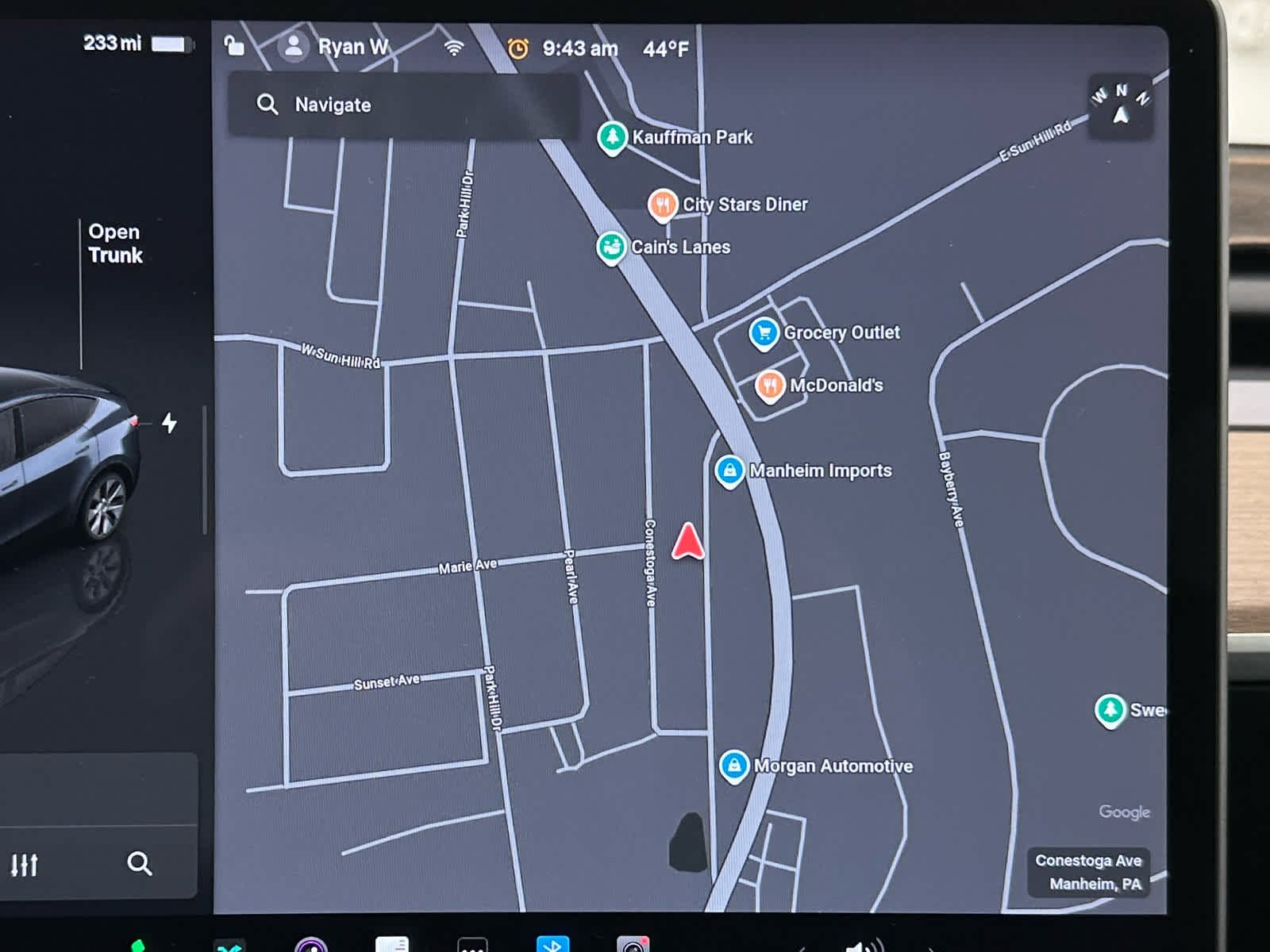1270x952 pixels.
Task: Tap the Conestoga Ave location label
Action: [1087, 872]
